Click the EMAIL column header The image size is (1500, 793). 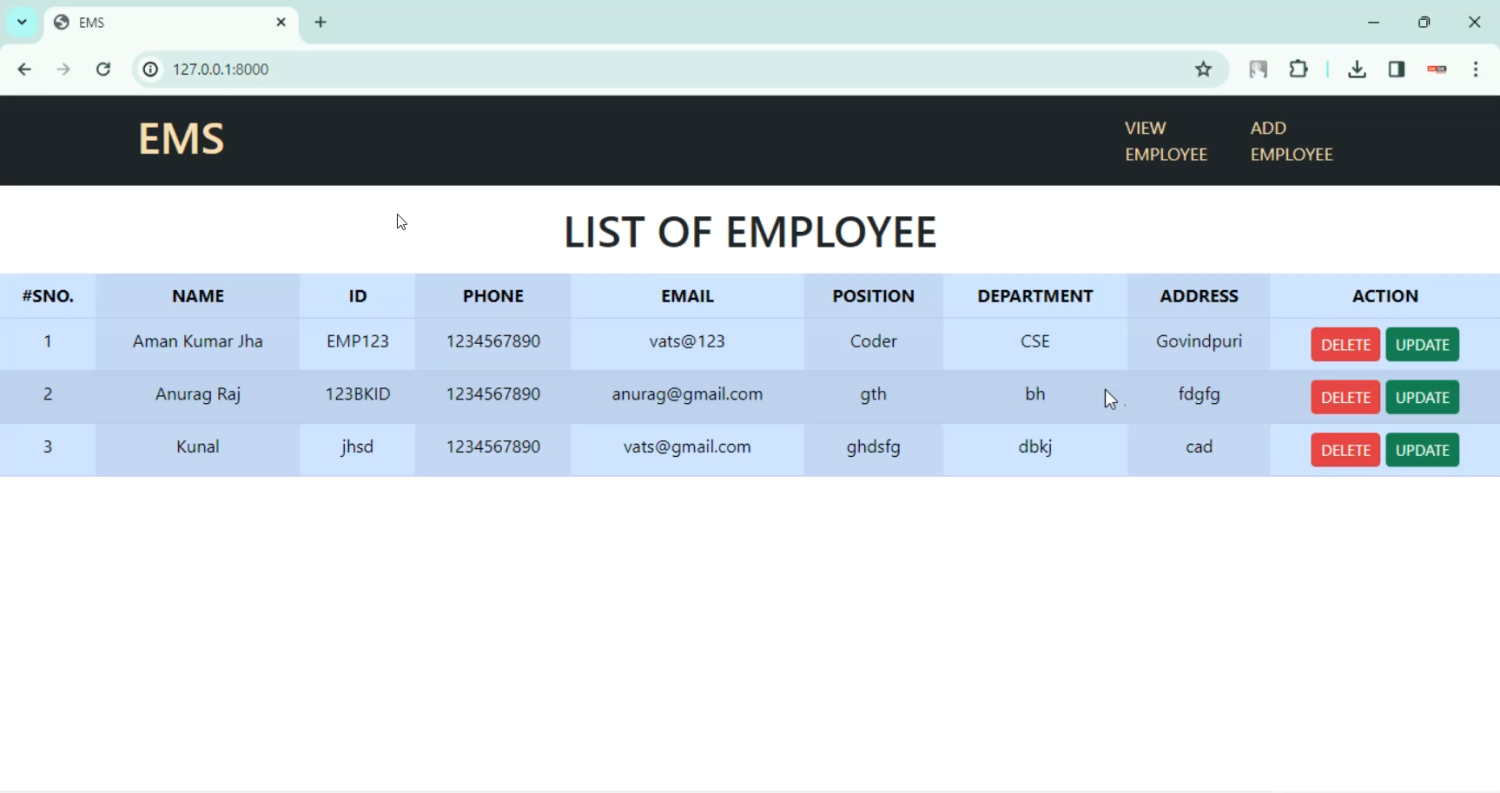click(x=687, y=296)
